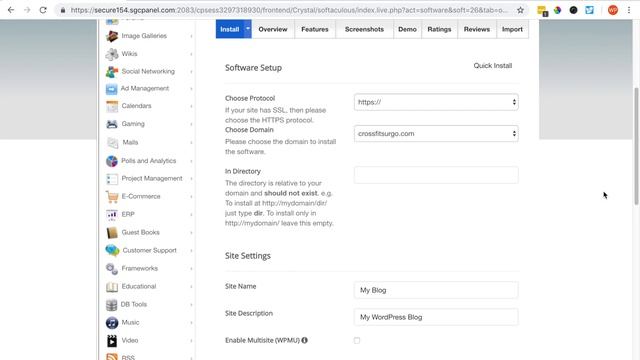Switch to the Overview tab
This screenshot has width=640, height=360.
coord(273,29)
